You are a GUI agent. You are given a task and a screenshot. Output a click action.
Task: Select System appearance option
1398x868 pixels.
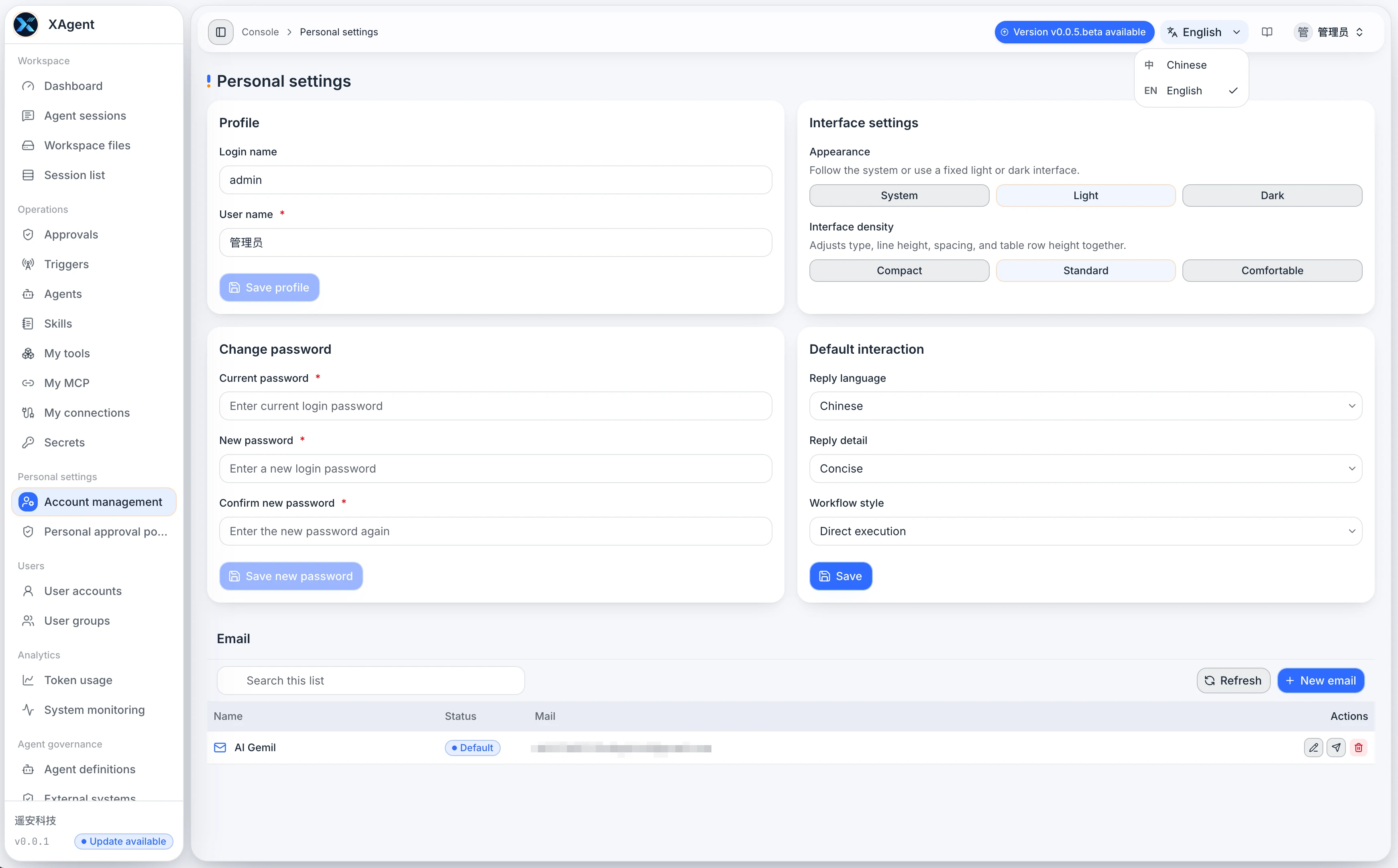click(899, 195)
